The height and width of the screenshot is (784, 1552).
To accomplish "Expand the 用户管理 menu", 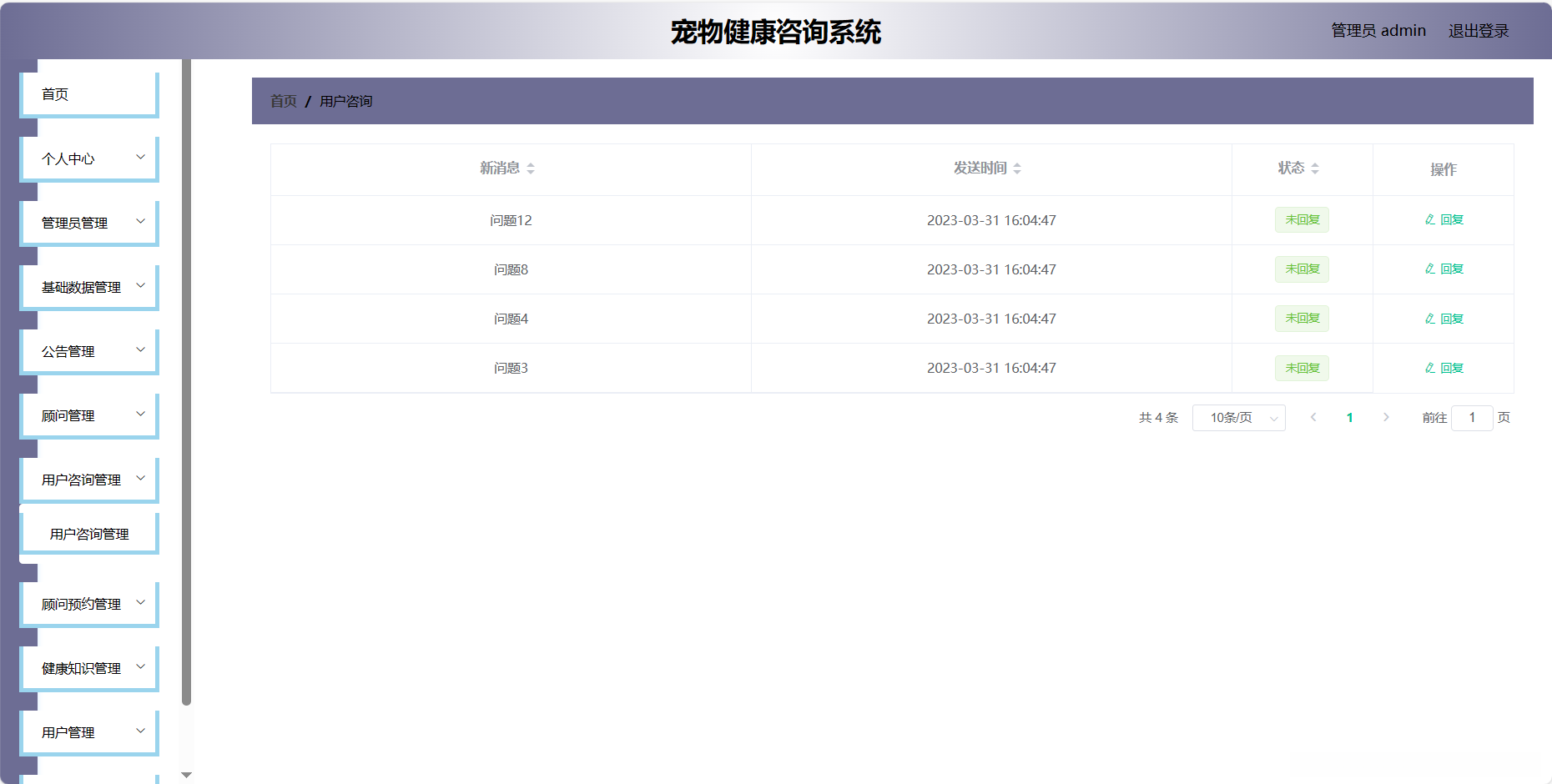I will (88, 731).
